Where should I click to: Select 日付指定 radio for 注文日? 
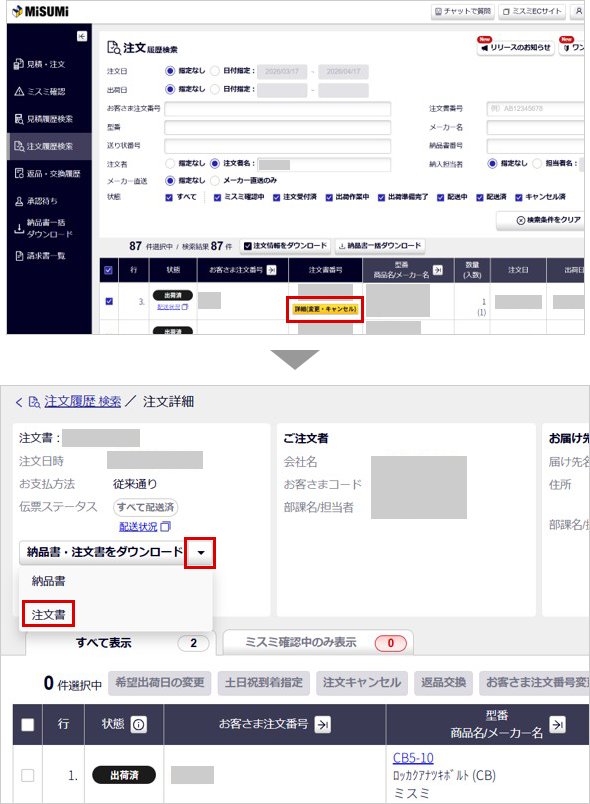(x=215, y=71)
